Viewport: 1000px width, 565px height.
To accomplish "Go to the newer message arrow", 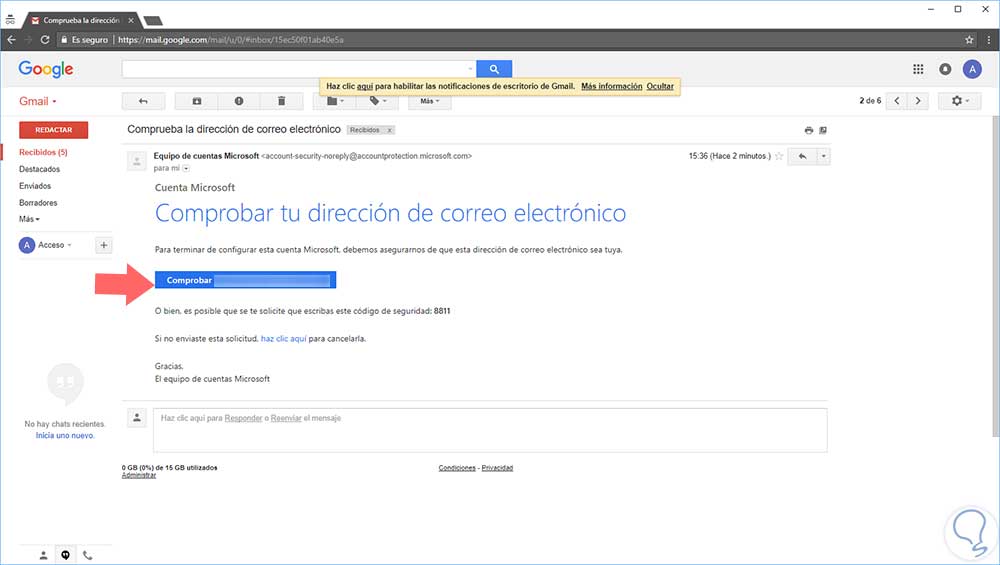I will coord(897,101).
